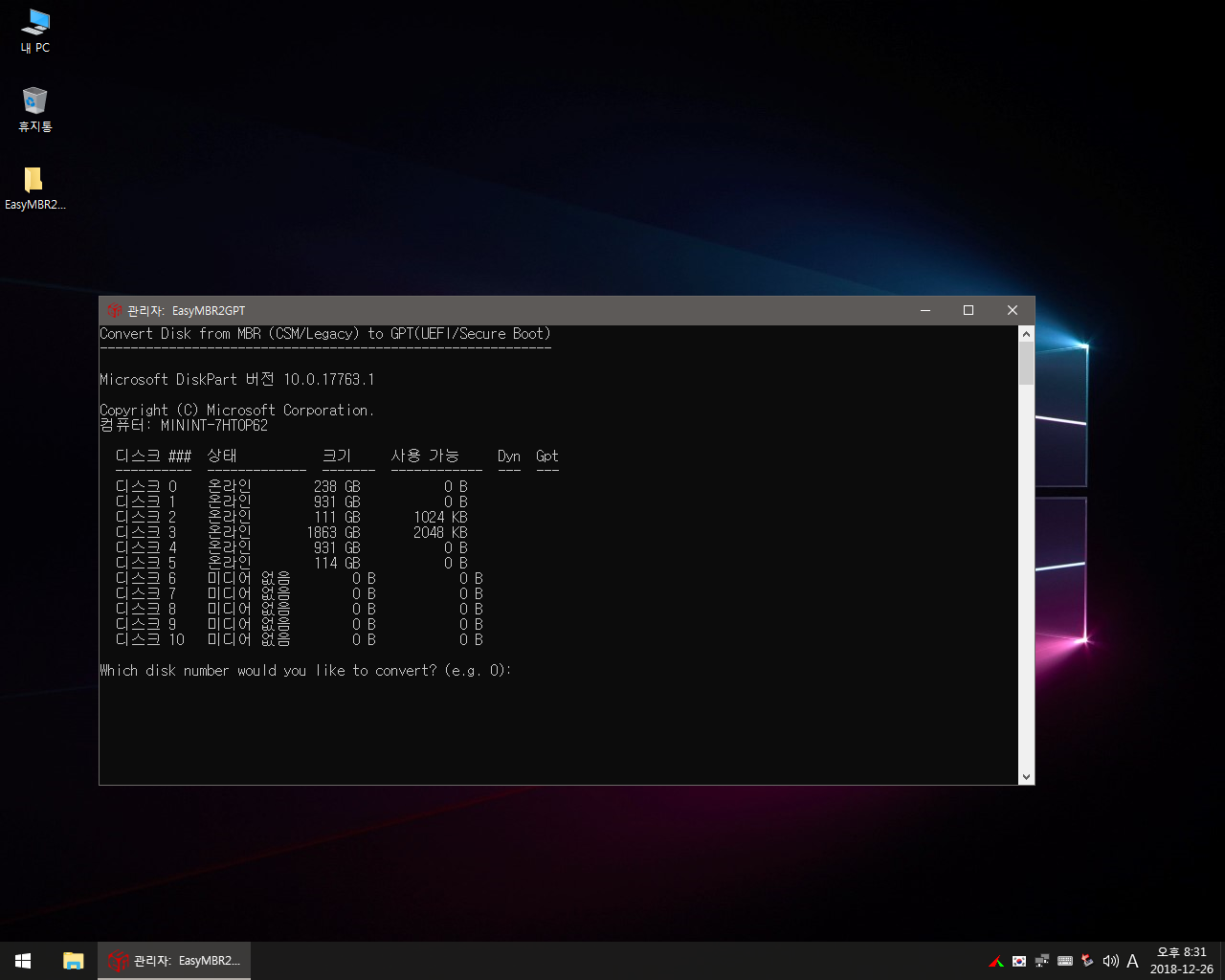The height and width of the screenshot is (980, 1225).
Task: Open the Windows Start menu
Action: click(23, 961)
